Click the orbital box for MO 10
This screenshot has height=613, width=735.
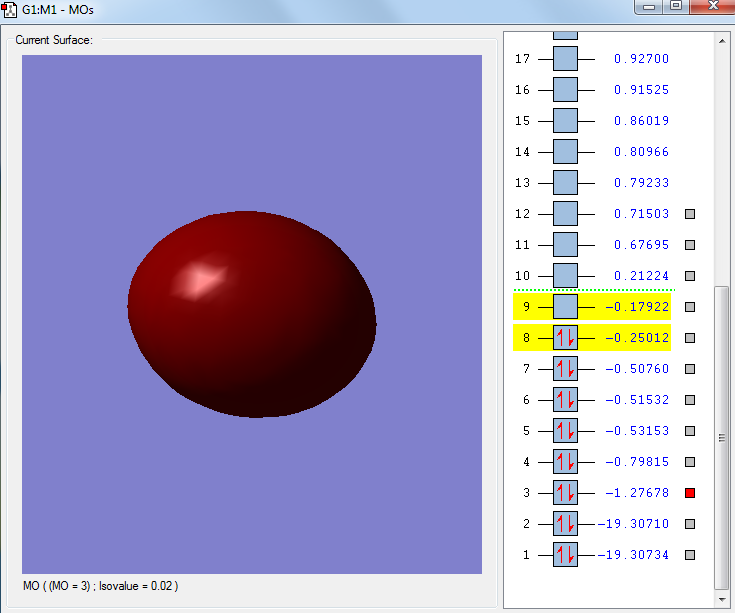(x=565, y=276)
